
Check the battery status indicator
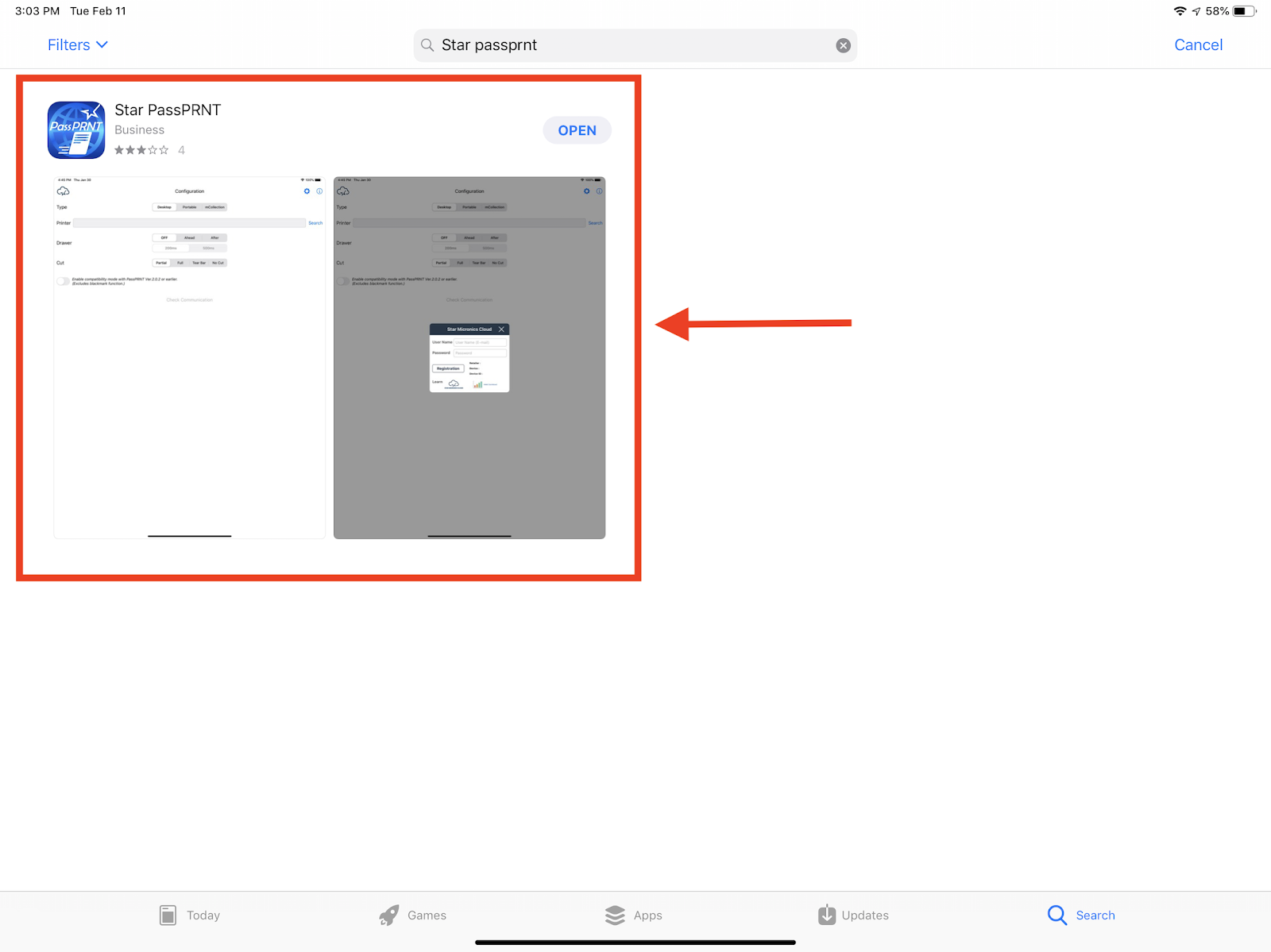[x=1244, y=11]
